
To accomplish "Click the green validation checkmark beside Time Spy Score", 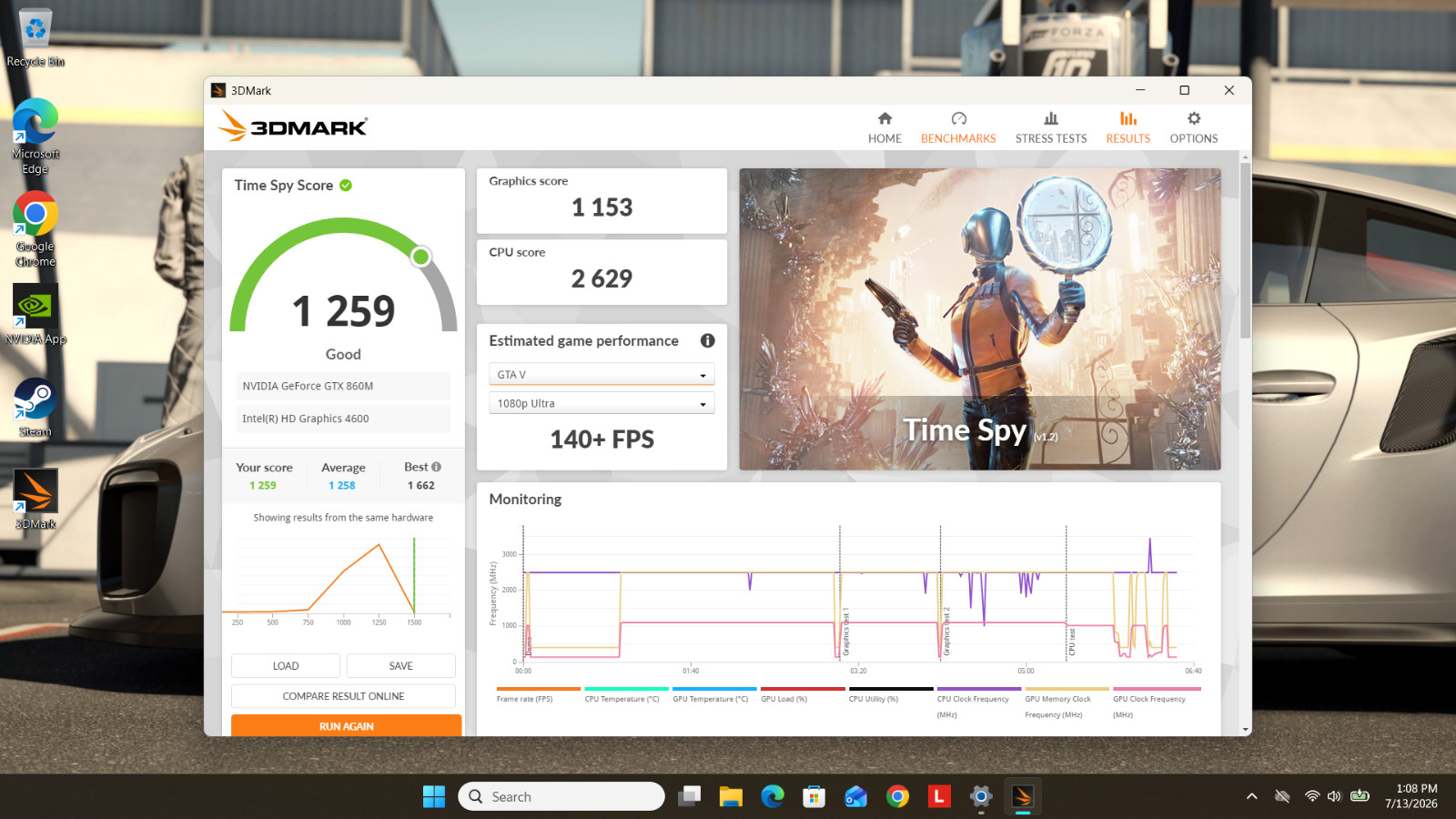I will point(346,185).
